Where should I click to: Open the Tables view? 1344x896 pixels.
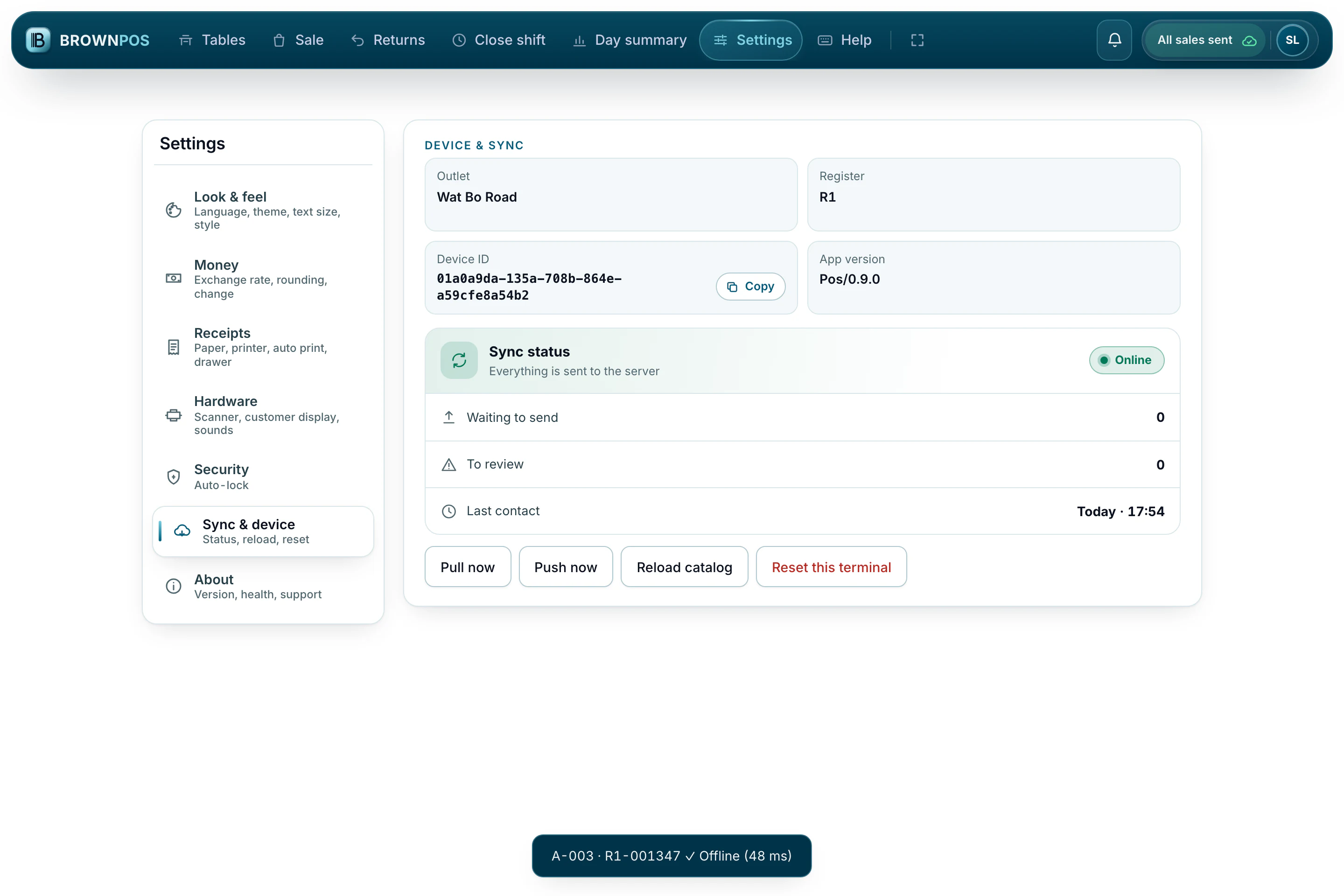coord(212,40)
